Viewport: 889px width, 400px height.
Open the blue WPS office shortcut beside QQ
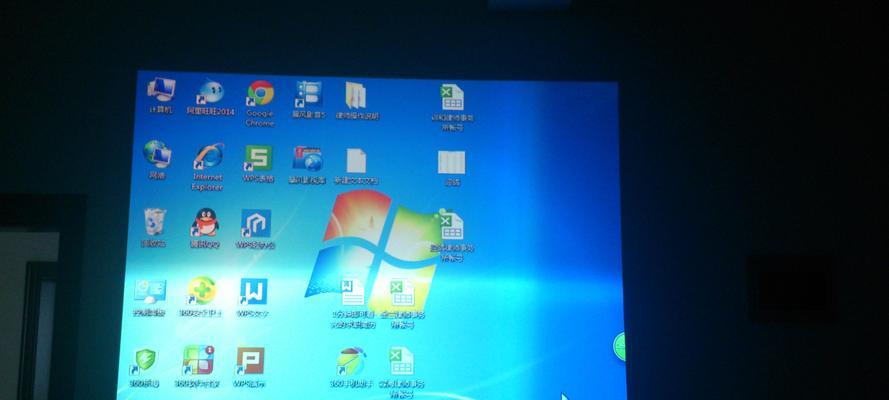(x=256, y=229)
